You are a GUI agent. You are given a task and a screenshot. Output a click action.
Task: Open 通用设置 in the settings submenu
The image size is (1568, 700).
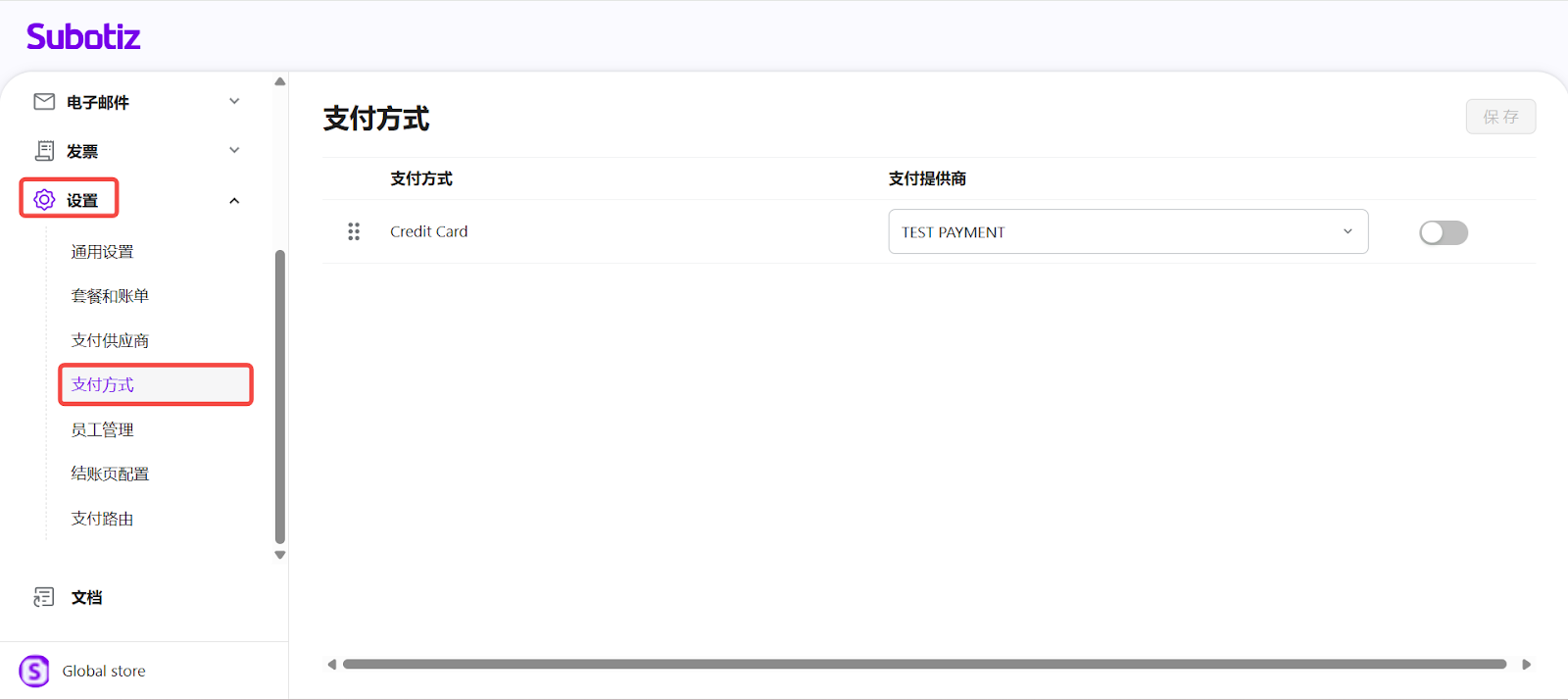click(x=102, y=252)
